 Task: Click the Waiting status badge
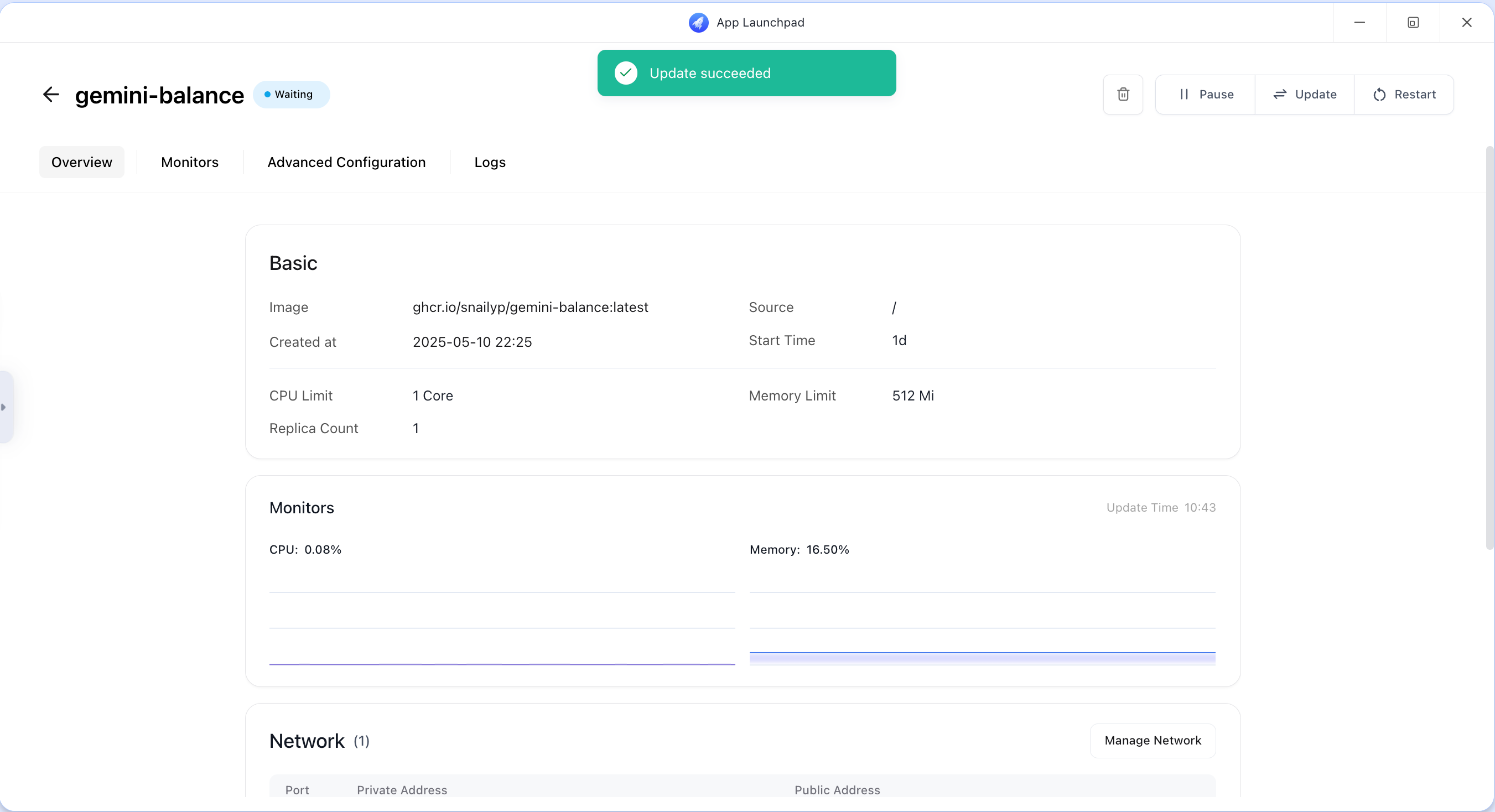click(292, 95)
